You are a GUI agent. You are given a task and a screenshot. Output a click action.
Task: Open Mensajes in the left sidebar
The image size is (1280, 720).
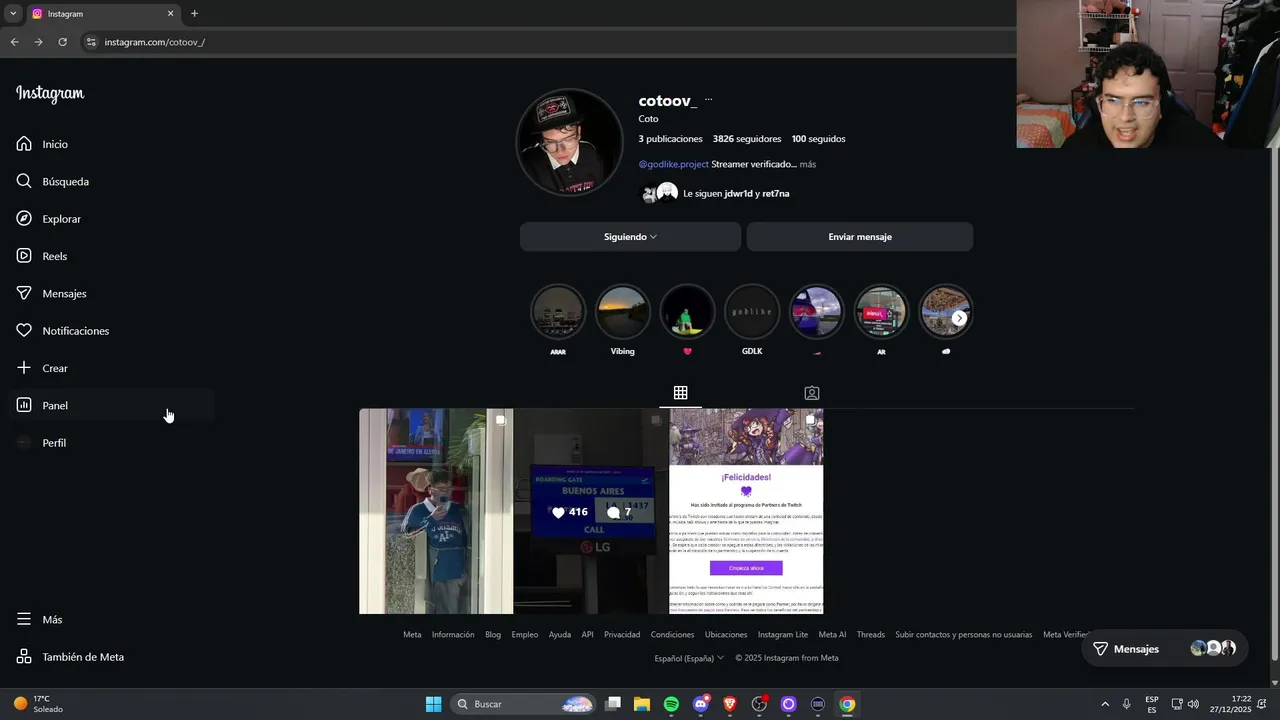pos(51,293)
